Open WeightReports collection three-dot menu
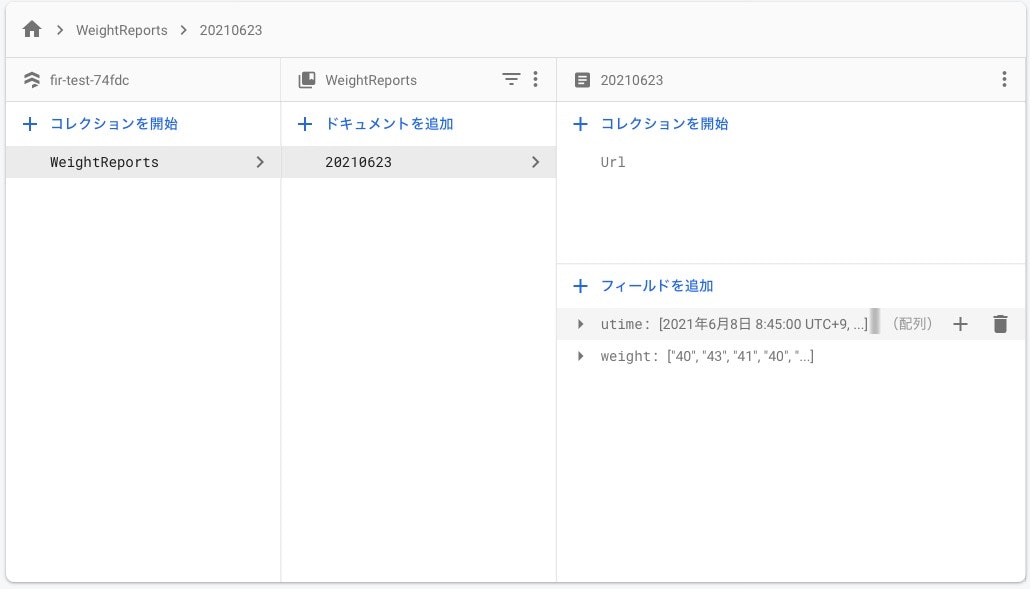This screenshot has width=1030, height=589. (535, 79)
